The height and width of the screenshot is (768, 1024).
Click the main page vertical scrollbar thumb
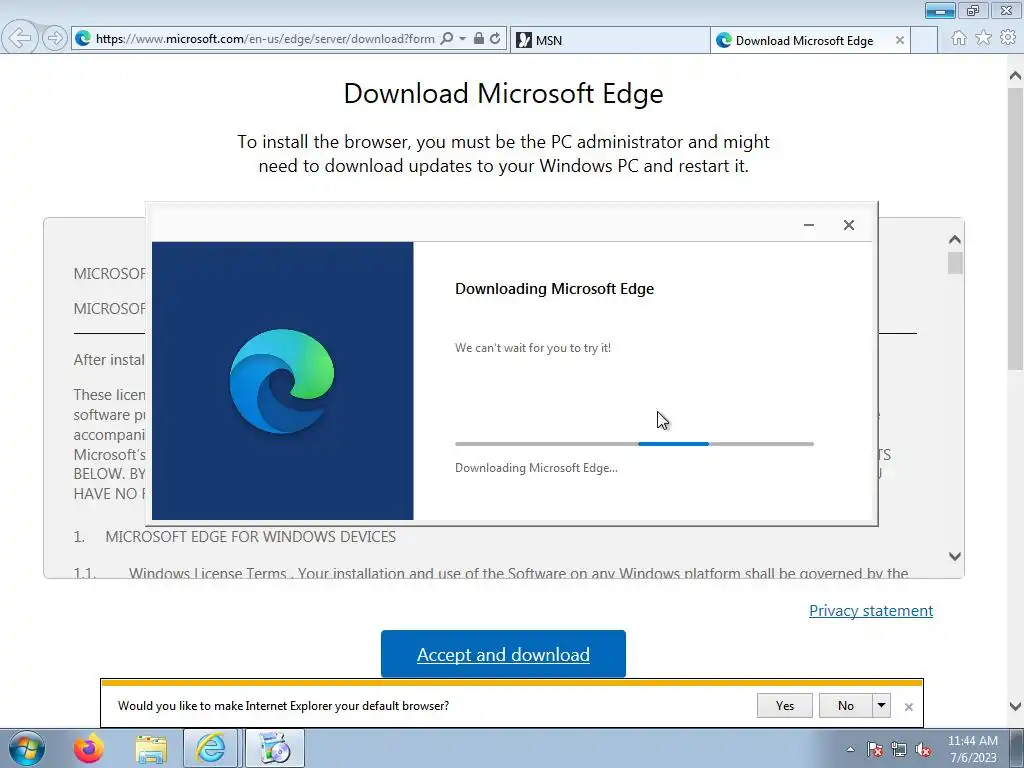coord(1015,229)
